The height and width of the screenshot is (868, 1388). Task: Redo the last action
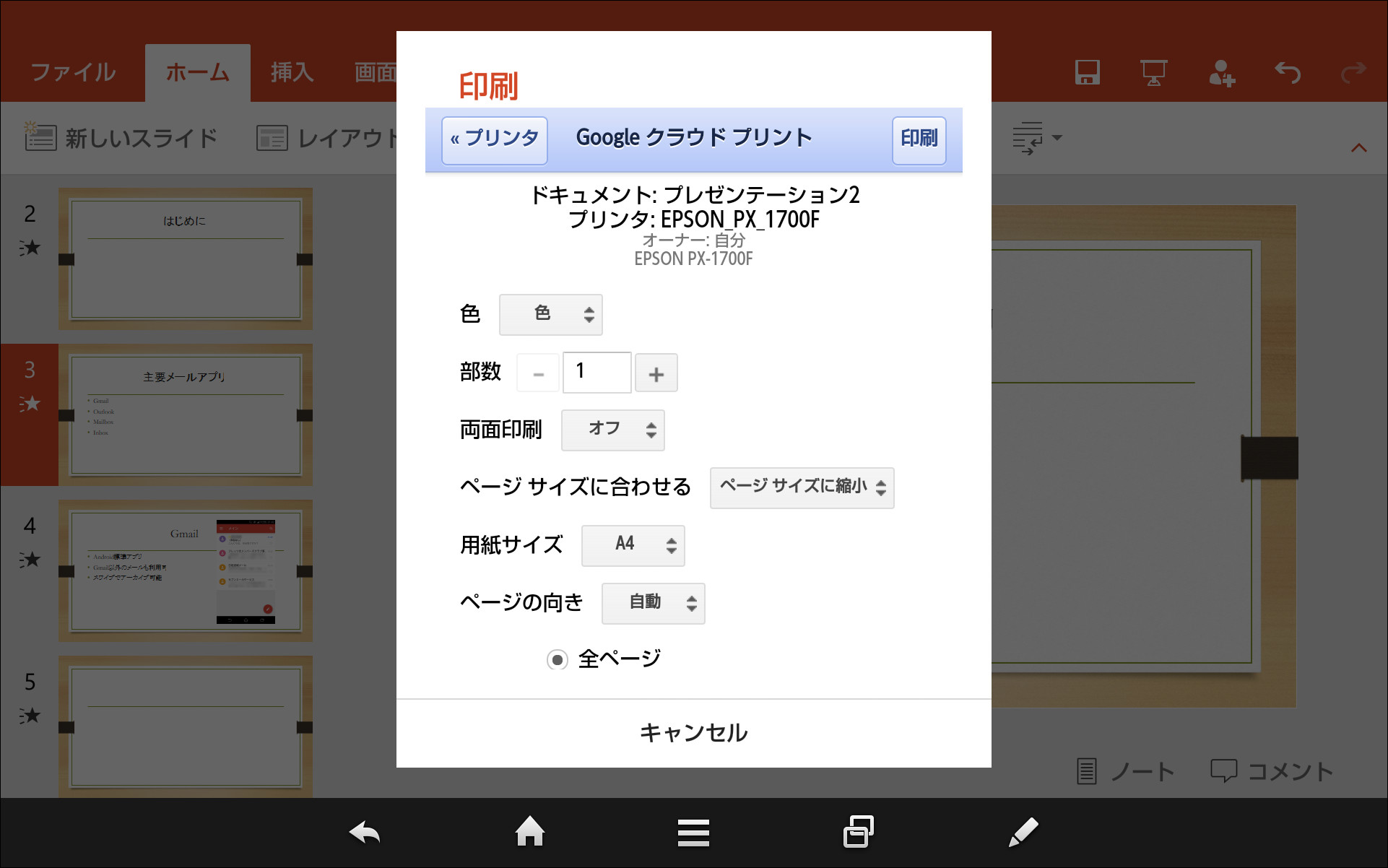click(x=1353, y=71)
